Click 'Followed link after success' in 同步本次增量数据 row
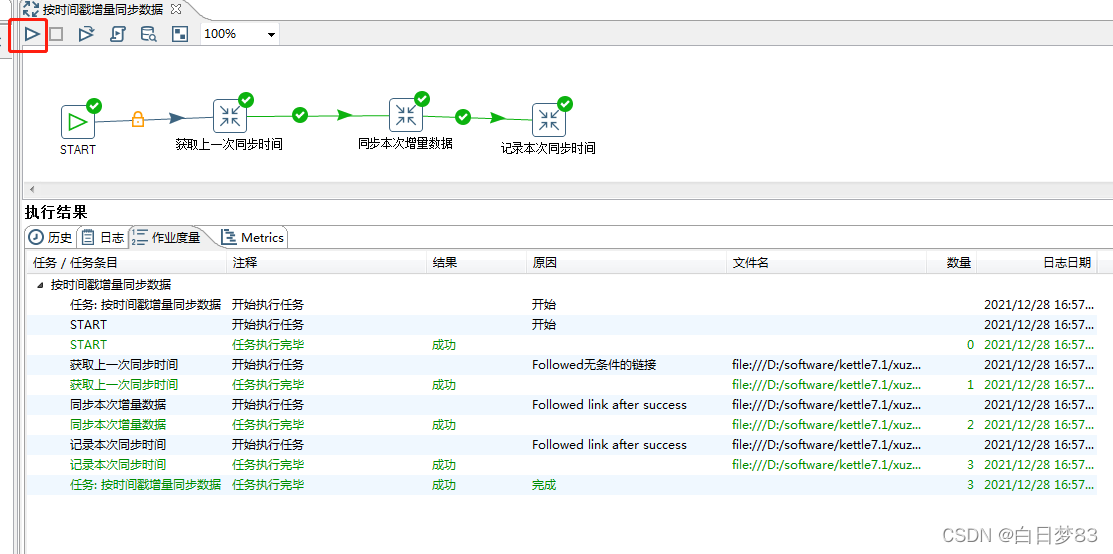The width and height of the screenshot is (1113, 554). pyautogui.click(x=609, y=405)
